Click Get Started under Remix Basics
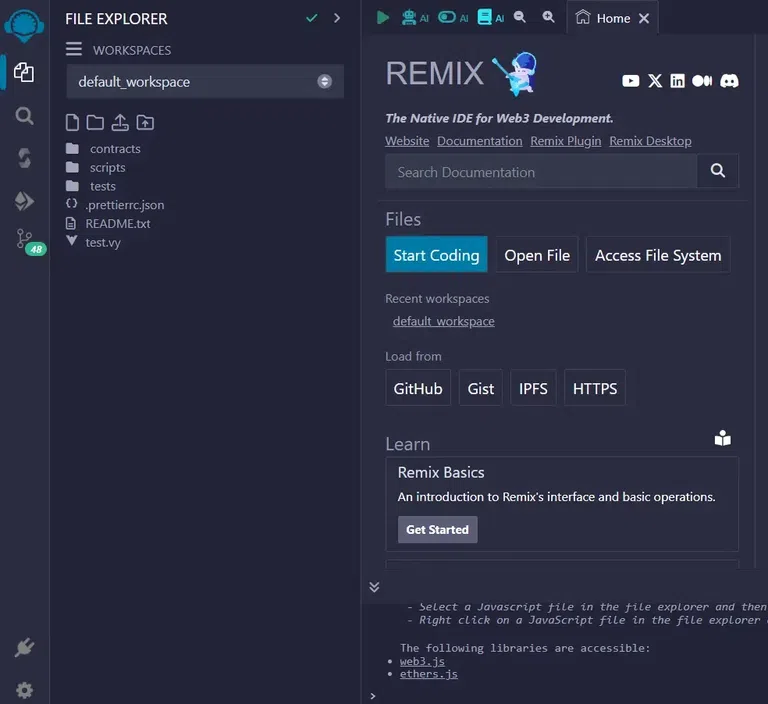The width and height of the screenshot is (768, 704). click(x=437, y=530)
